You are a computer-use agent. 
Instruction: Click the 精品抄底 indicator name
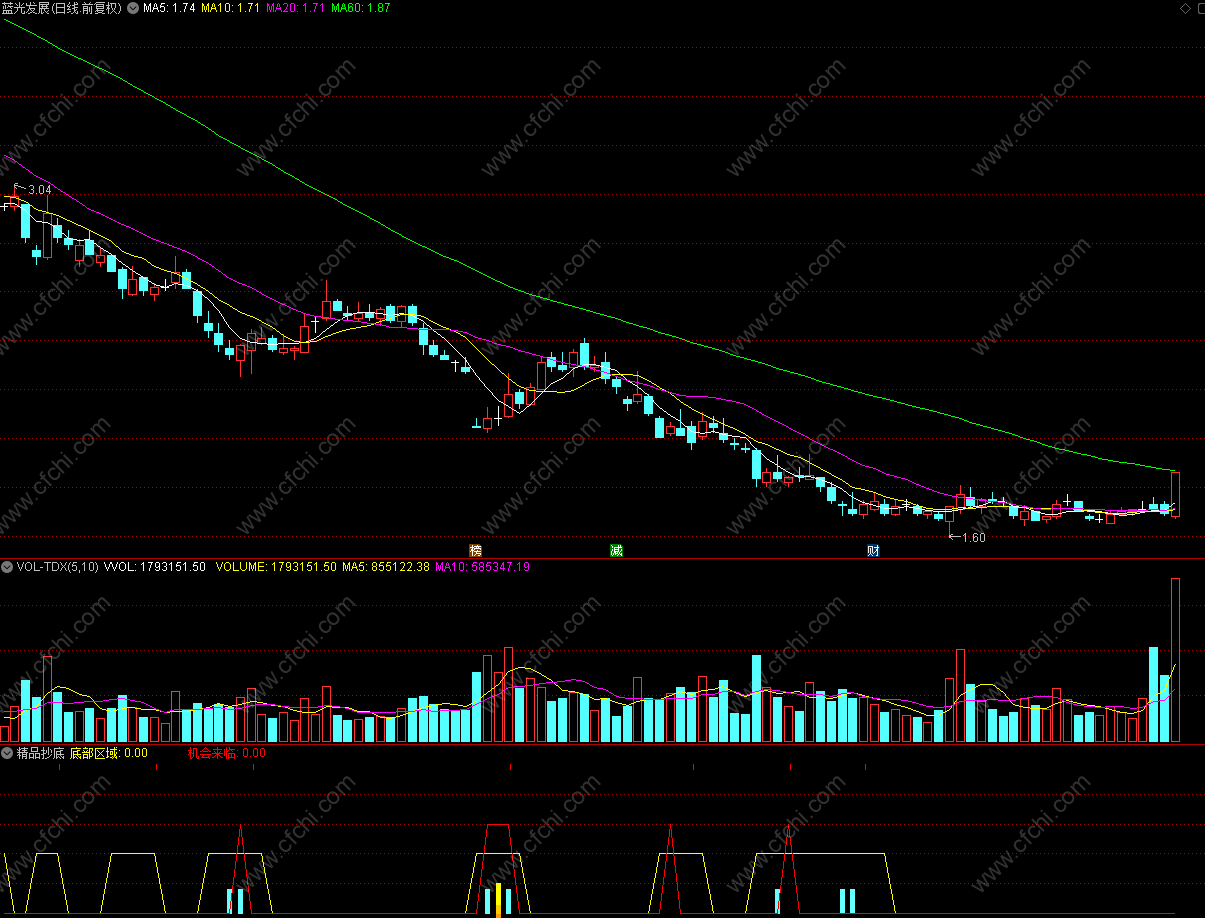41,753
